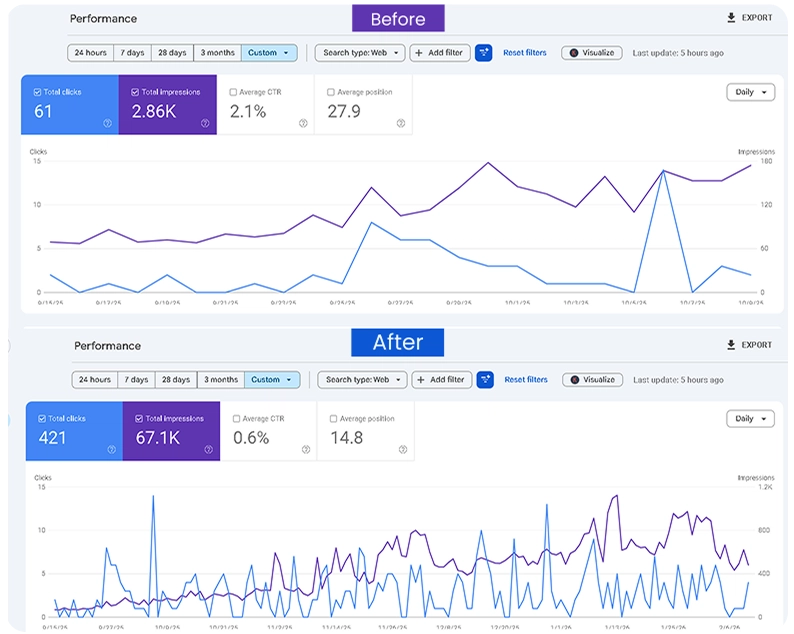
Task: Open help icon on Average CTR 0.6% card
Action: 306,451
